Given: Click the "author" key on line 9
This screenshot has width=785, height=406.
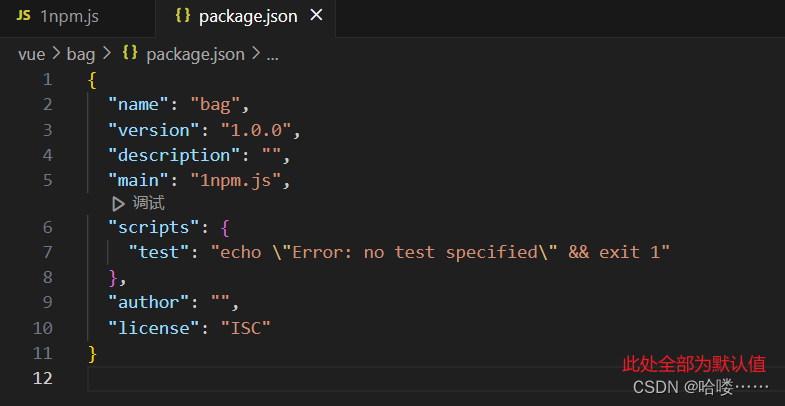Looking at the screenshot, I should point(149,302).
